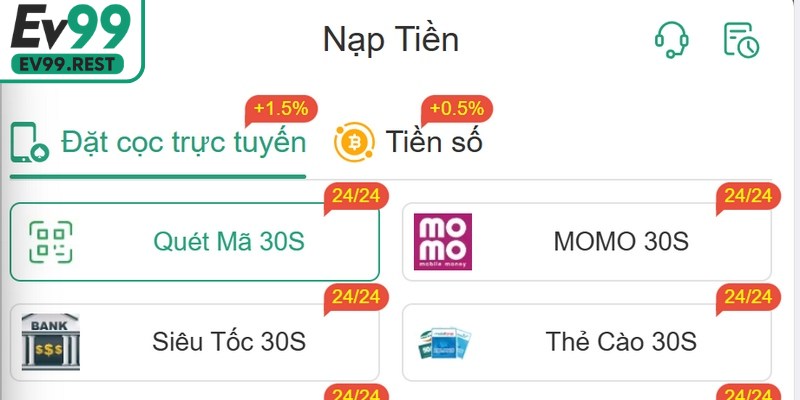This screenshot has height=400, width=800.
Task: Click the bank building icon
Action: coord(49,342)
